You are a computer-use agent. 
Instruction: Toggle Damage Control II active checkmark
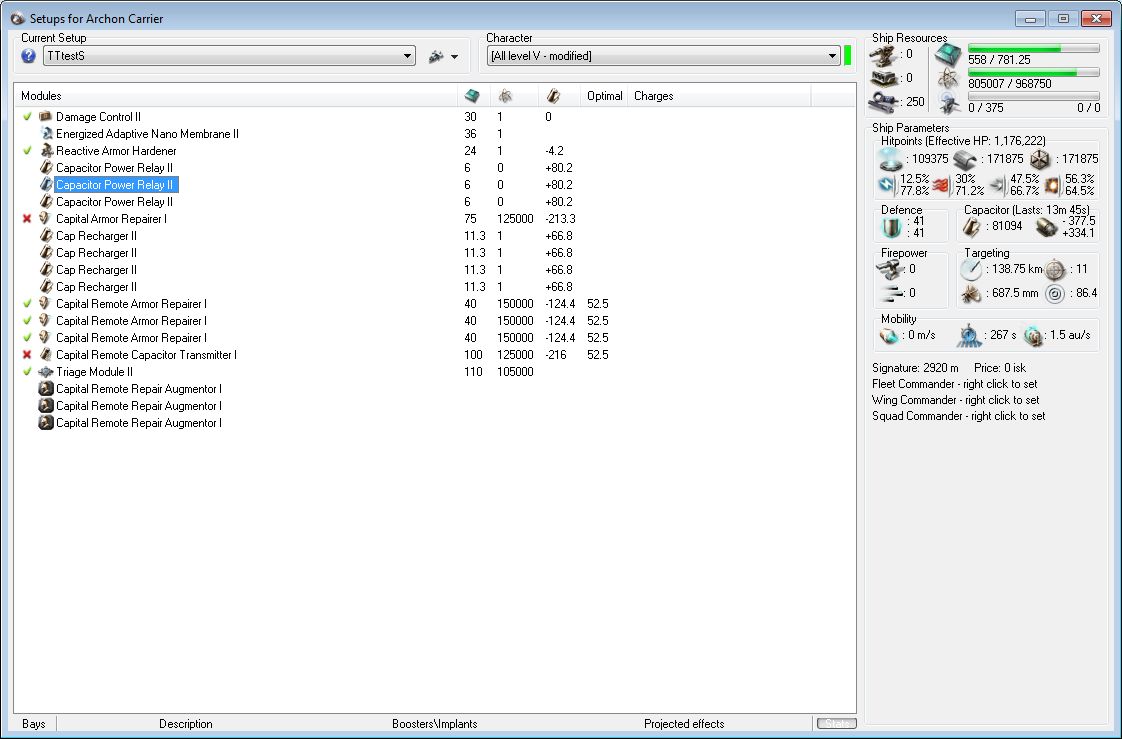(27, 117)
